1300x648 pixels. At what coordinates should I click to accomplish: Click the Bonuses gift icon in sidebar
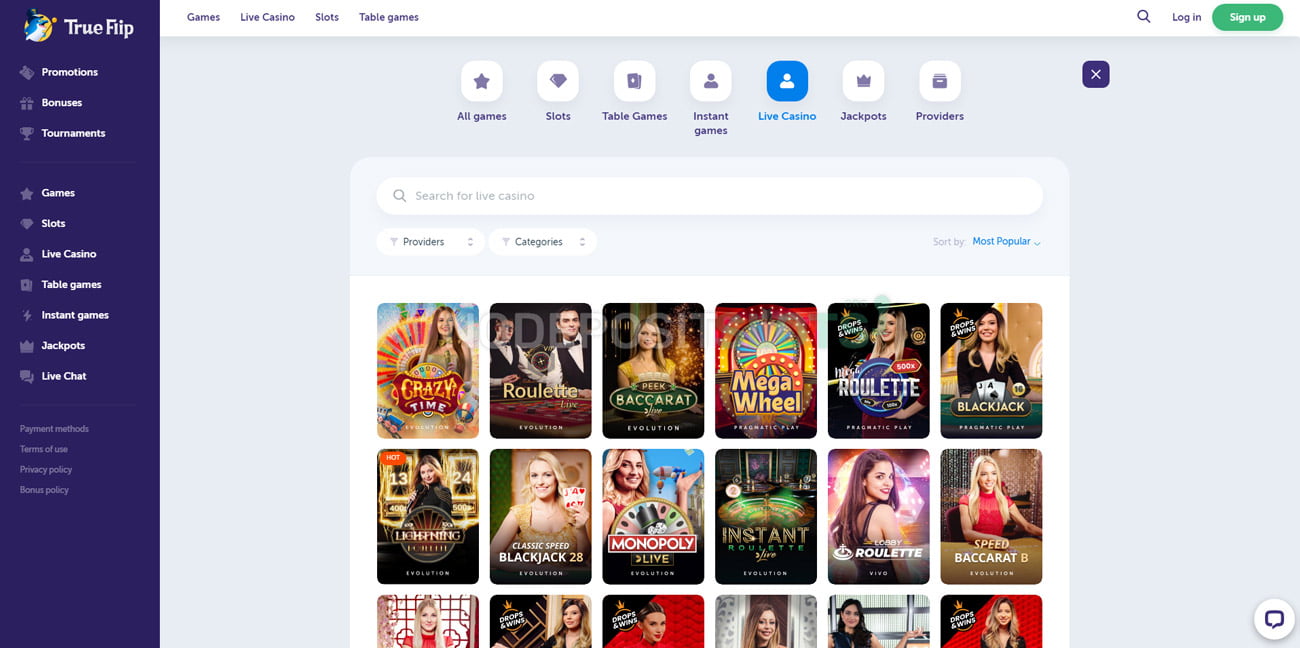coord(27,103)
